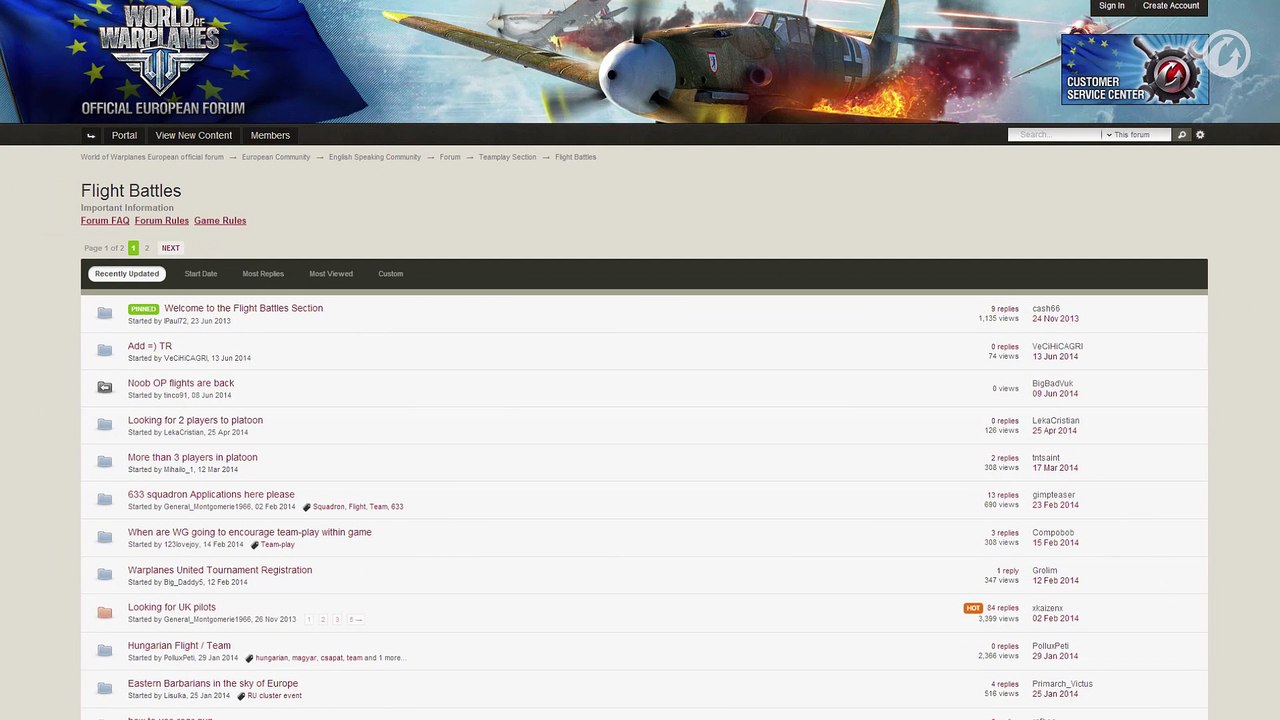The width and height of the screenshot is (1280, 720).
Task: Click the magnifier search button
Action: pos(1181,134)
